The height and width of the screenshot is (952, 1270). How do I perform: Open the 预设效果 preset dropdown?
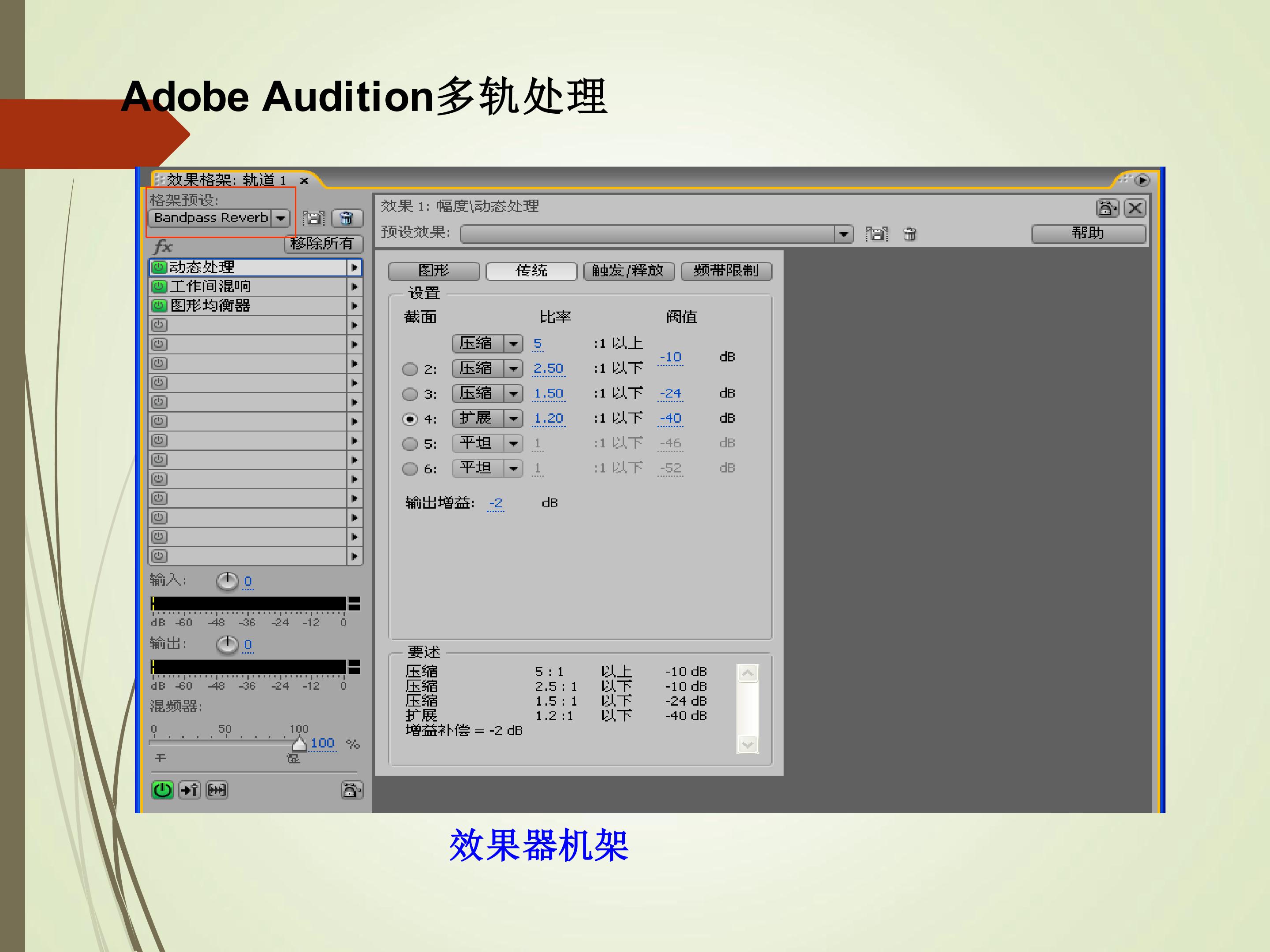[844, 234]
